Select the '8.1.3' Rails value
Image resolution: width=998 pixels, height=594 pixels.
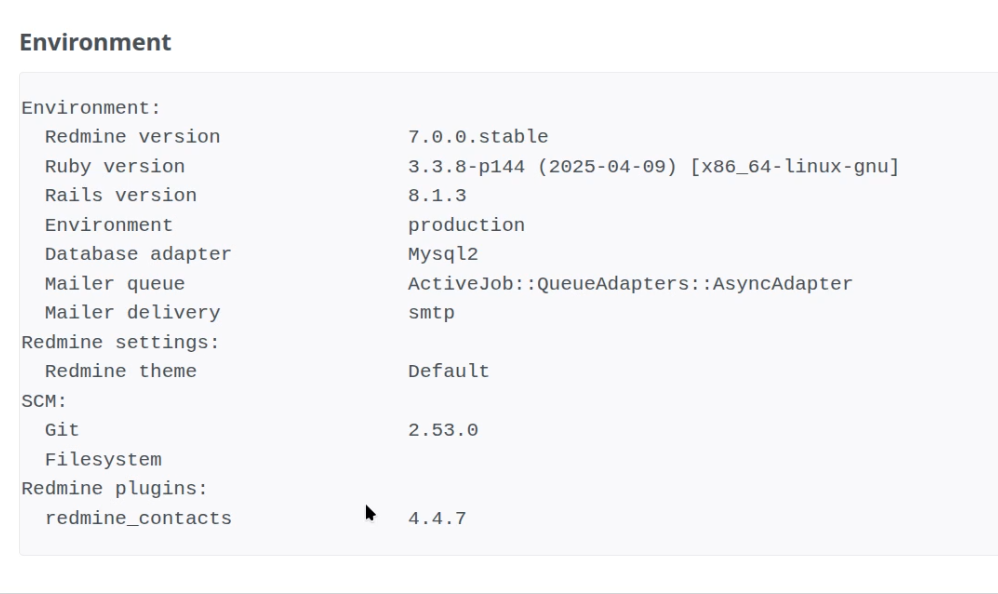[x=437, y=195]
